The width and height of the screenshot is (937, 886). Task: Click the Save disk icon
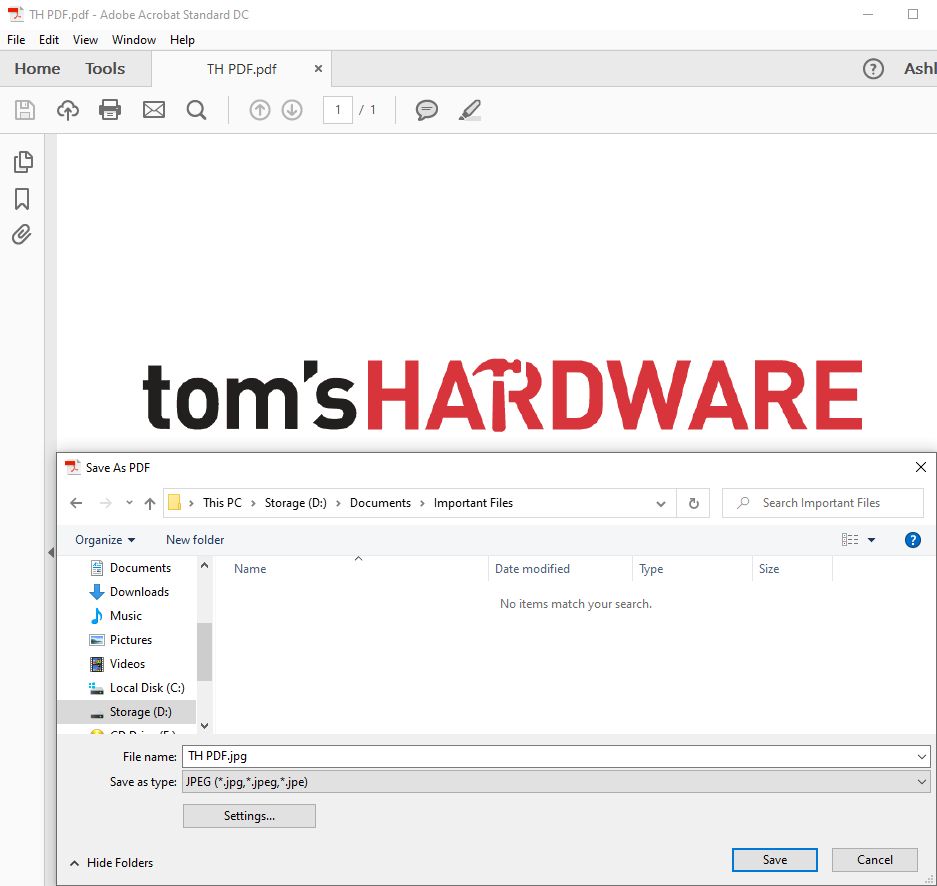[x=24, y=110]
